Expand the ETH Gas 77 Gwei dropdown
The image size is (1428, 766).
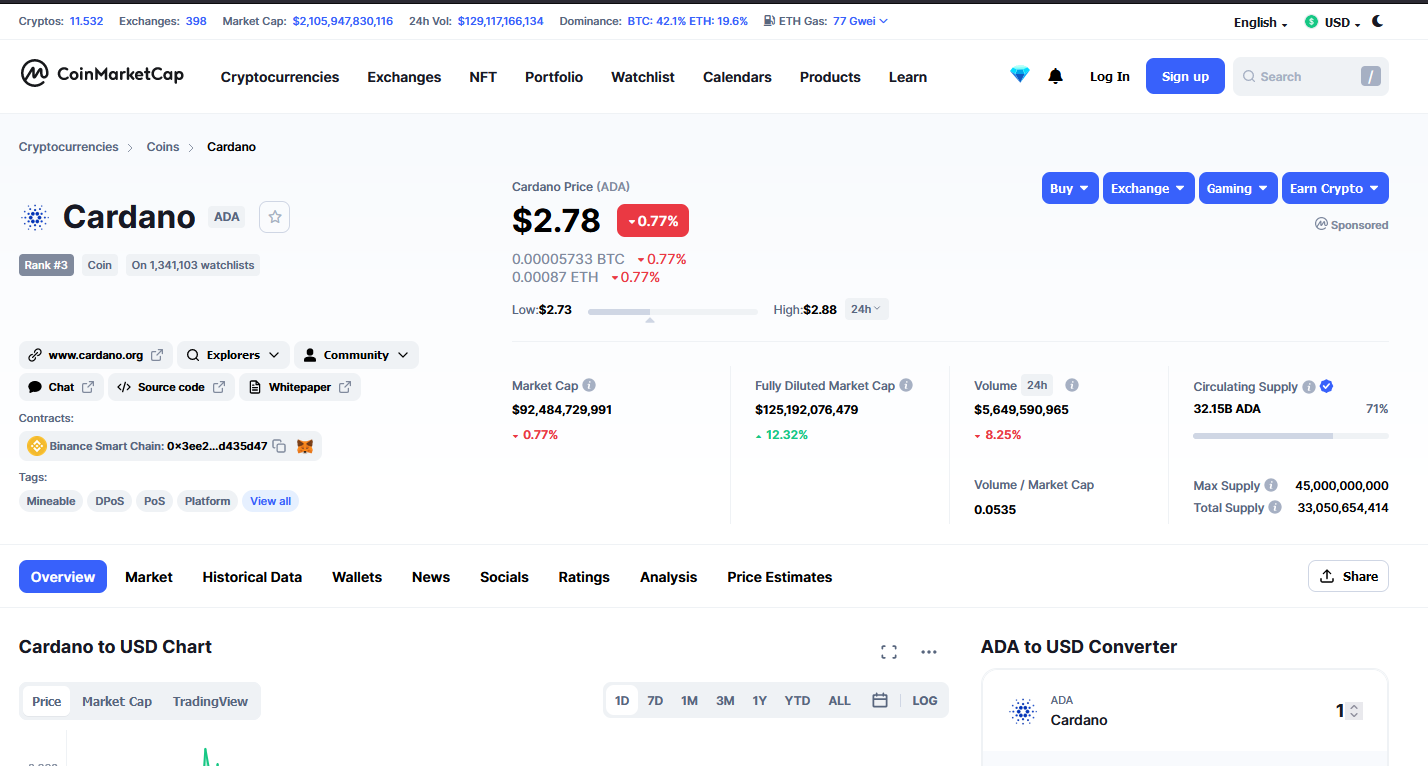click(x=860, y=21)
